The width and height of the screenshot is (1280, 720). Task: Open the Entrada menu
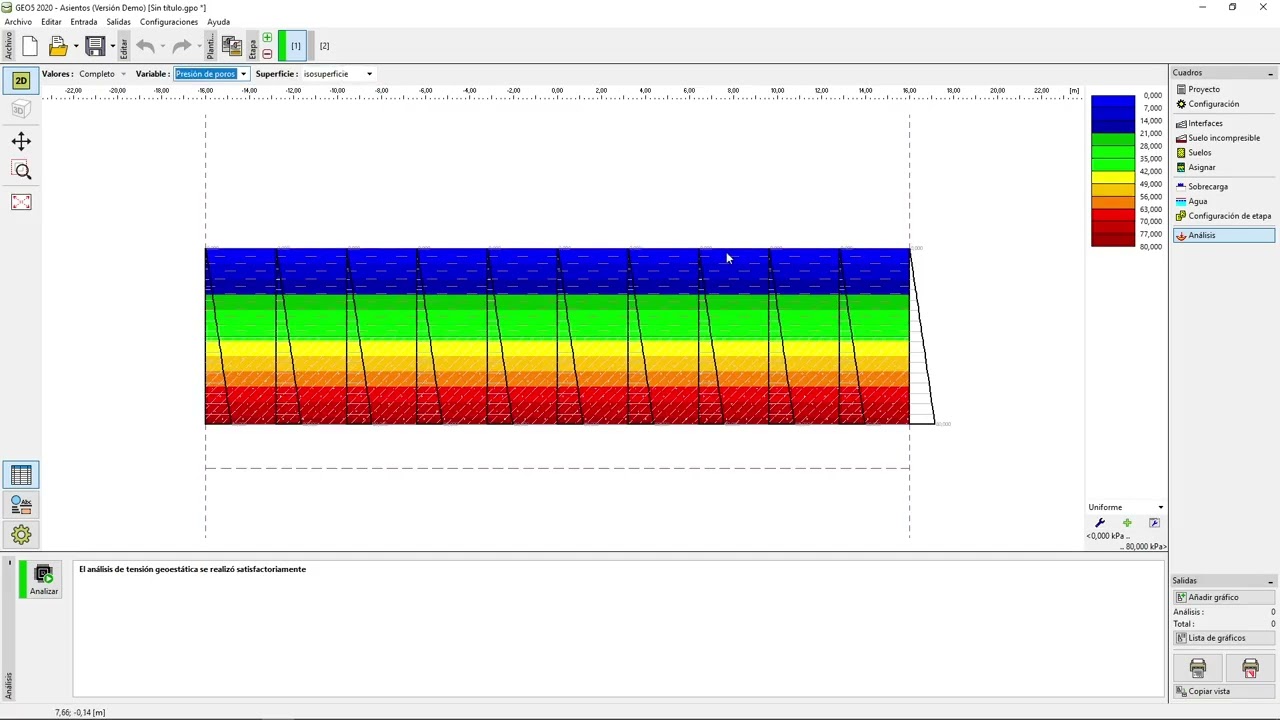[x=84, y=22]
